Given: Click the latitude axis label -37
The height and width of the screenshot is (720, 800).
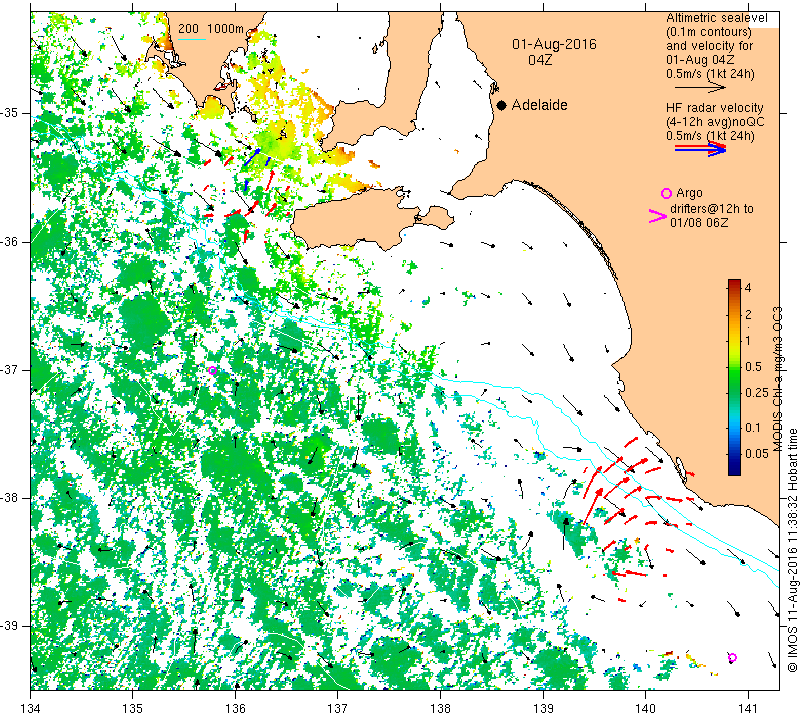Looking at the screenshot, I should (x=10, y=369).
